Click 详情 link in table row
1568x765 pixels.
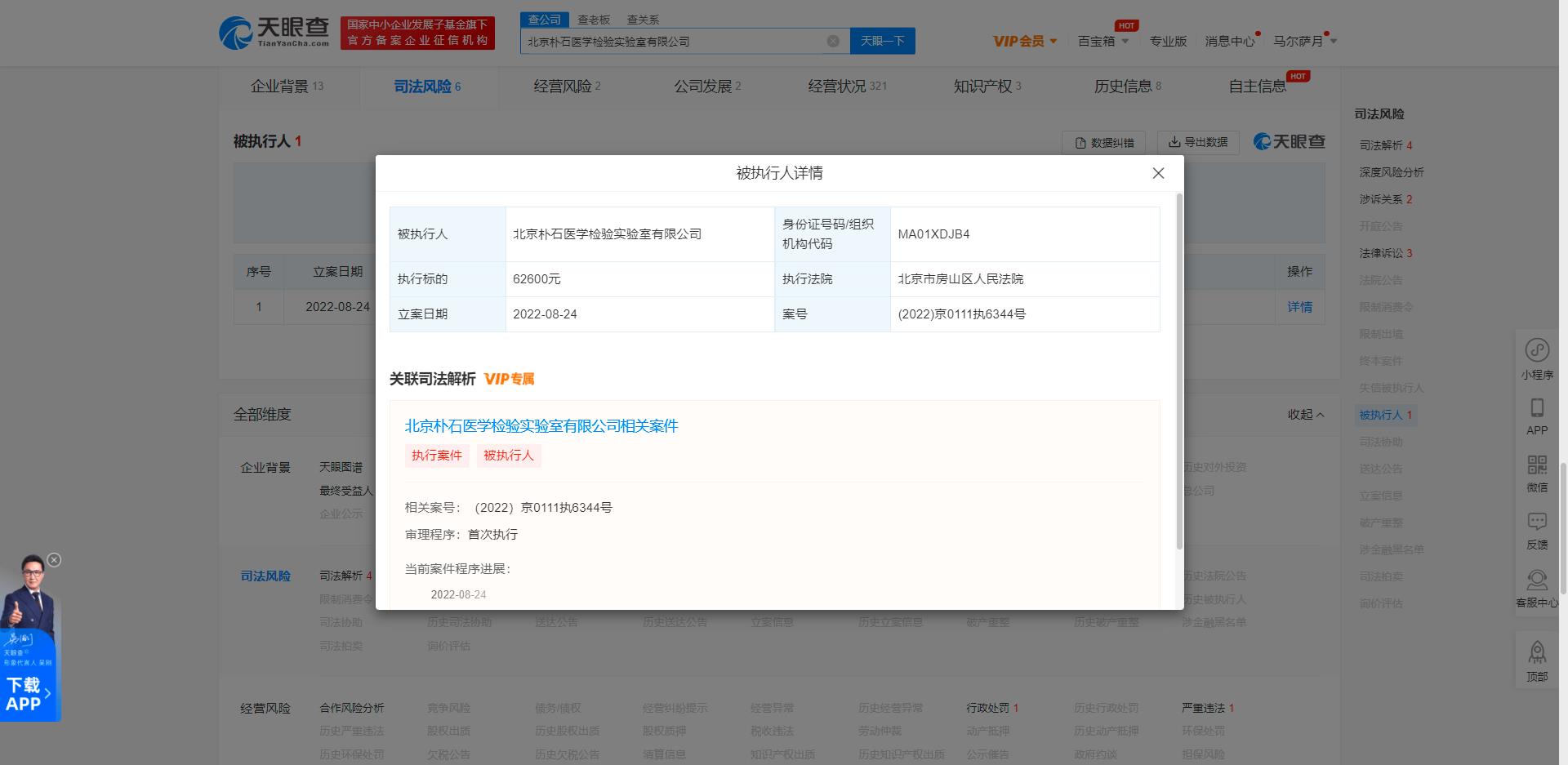click(1299, 307)
